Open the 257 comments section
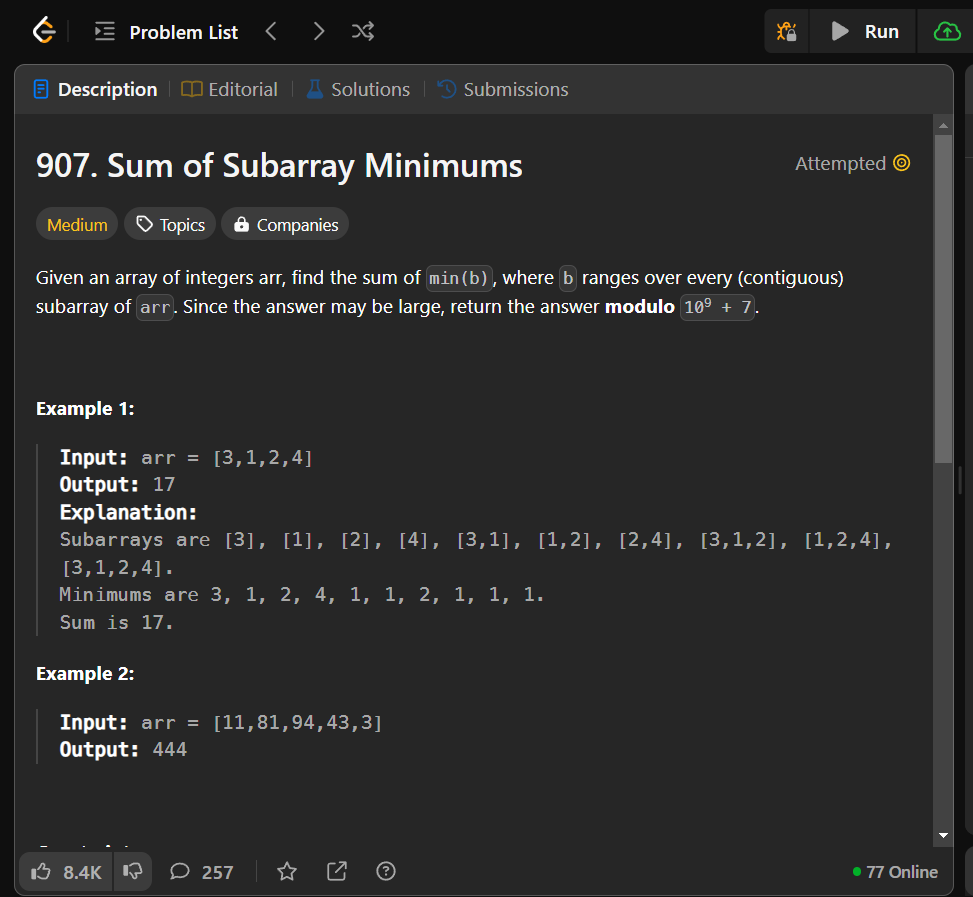Screen dimensions: 973x897 tap(202, 872)
